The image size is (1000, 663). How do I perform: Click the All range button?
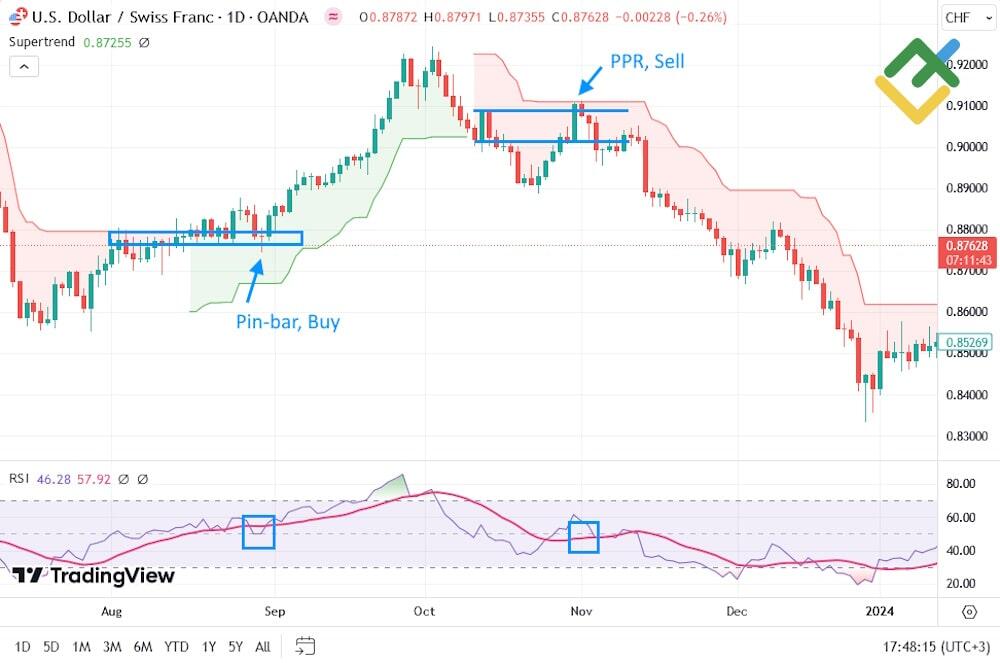[x=262, y=647]
